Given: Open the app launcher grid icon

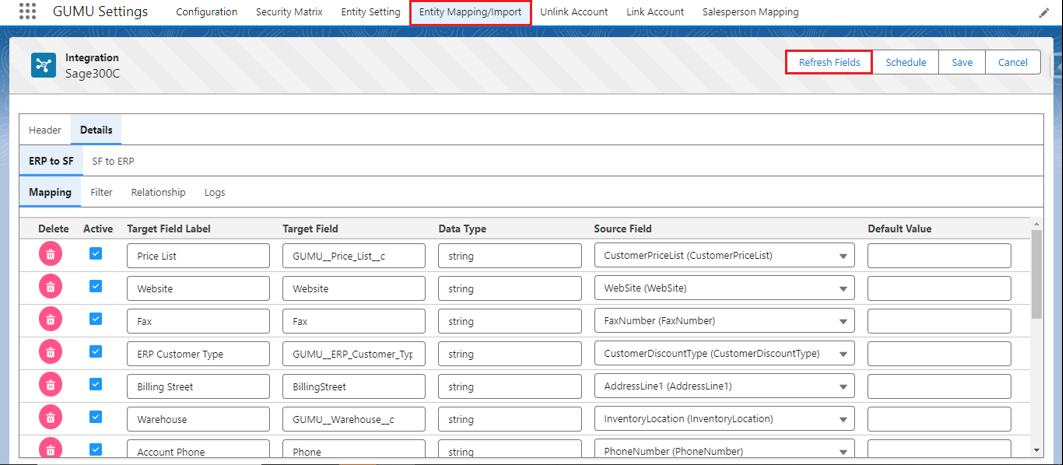Looking at the screenshot, I should (27, 12).
